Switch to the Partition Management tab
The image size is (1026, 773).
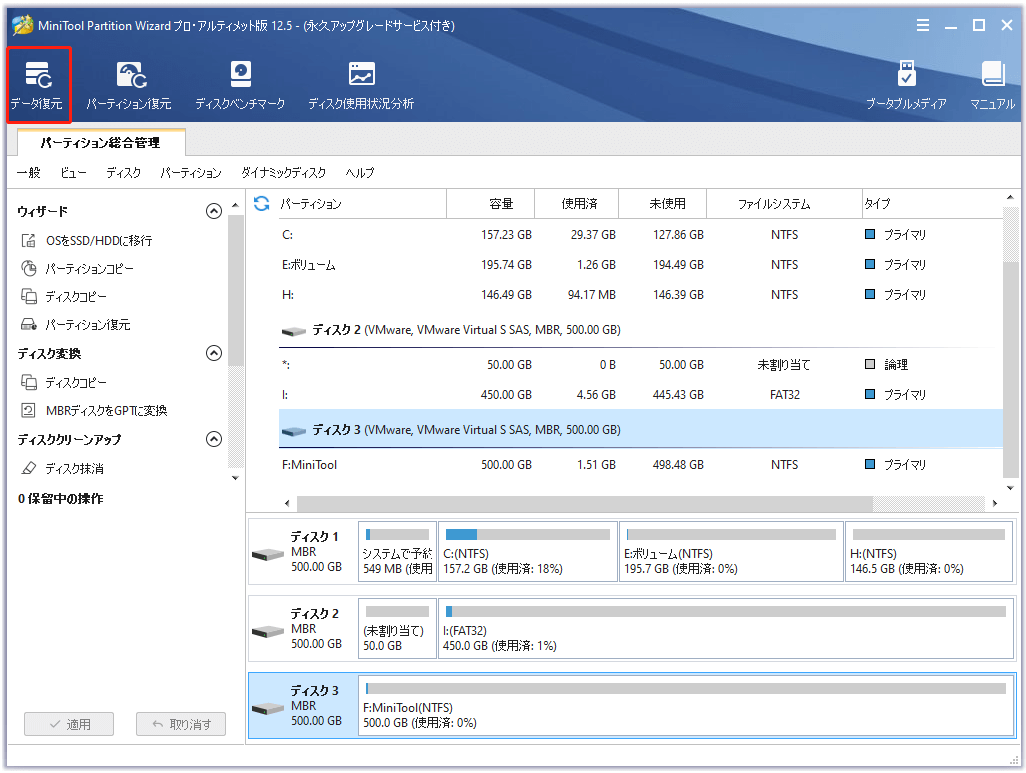(x=101, y=143)
